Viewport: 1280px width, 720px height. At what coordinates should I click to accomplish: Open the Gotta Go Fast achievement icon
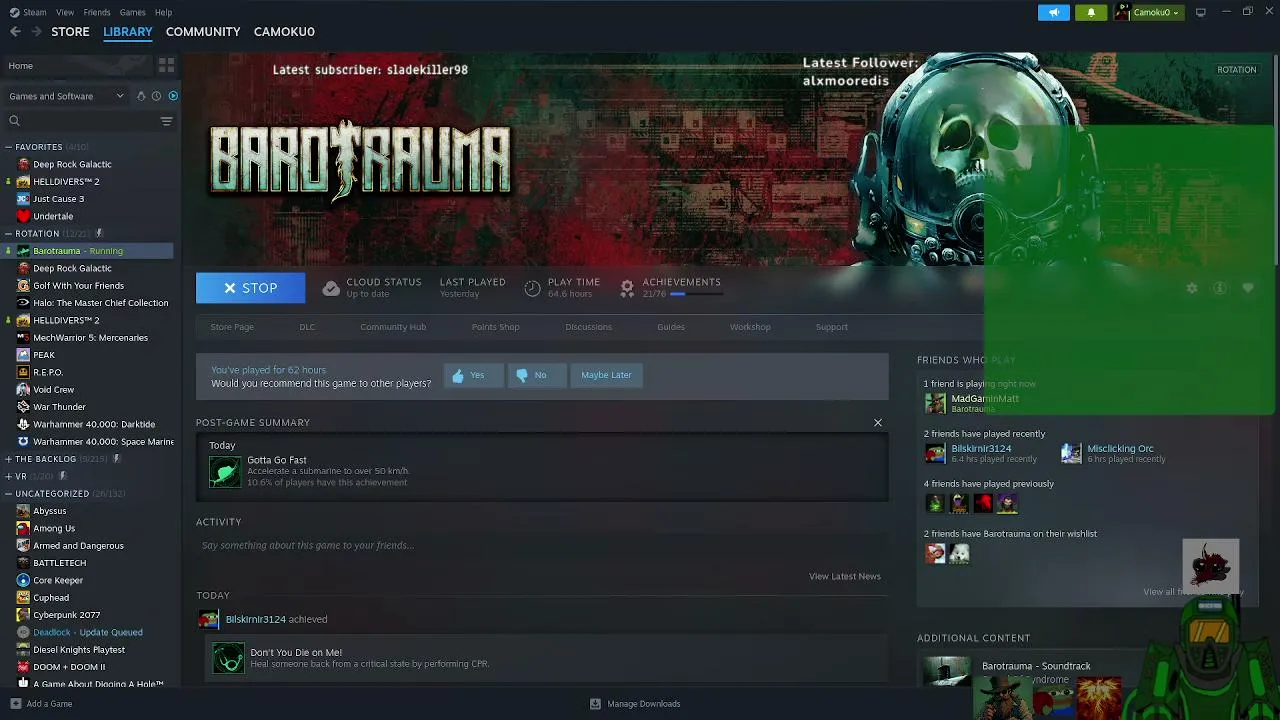point(225,471)
